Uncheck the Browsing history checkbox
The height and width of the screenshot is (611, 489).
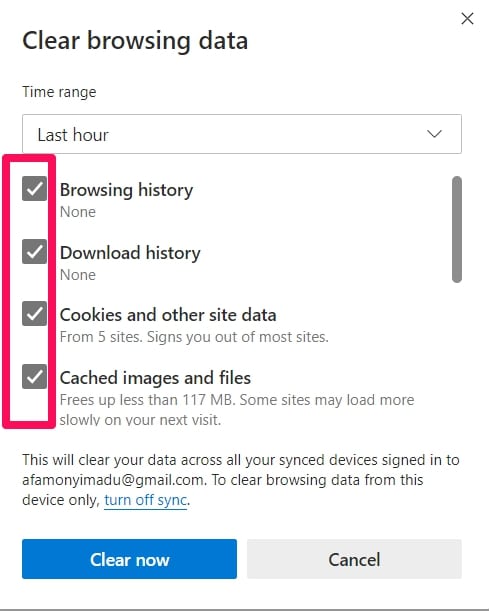coord(34,189)
